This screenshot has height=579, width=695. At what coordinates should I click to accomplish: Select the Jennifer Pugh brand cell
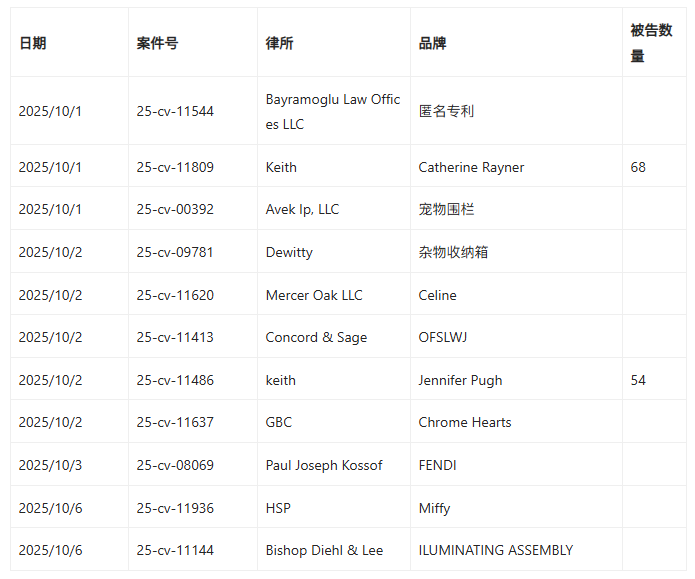point(460,380)
